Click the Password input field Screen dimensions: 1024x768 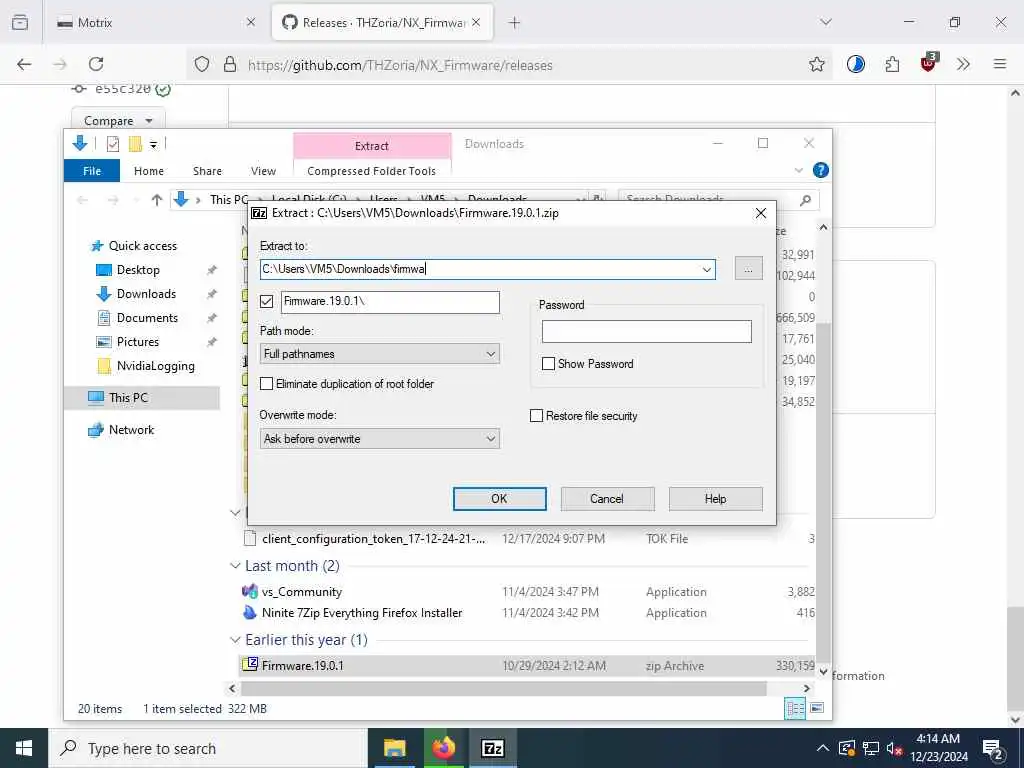tap(647, 331)
